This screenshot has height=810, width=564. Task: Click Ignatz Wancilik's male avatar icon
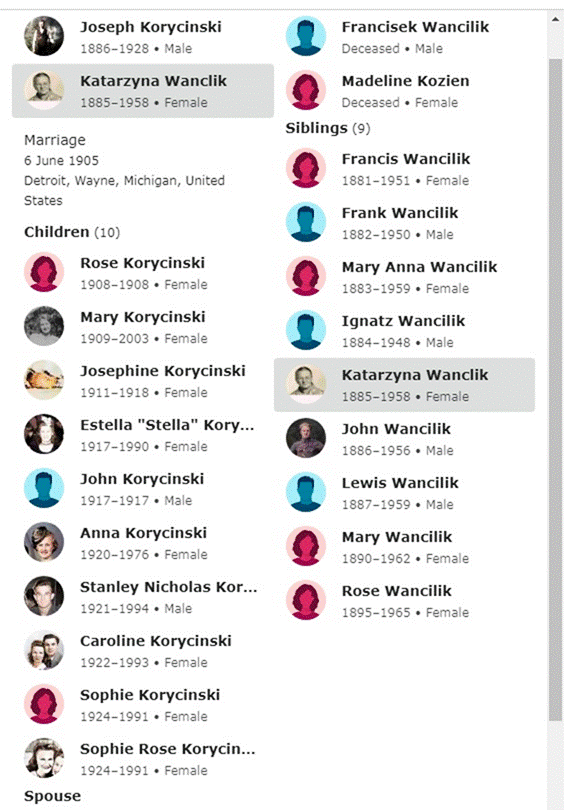306,330
